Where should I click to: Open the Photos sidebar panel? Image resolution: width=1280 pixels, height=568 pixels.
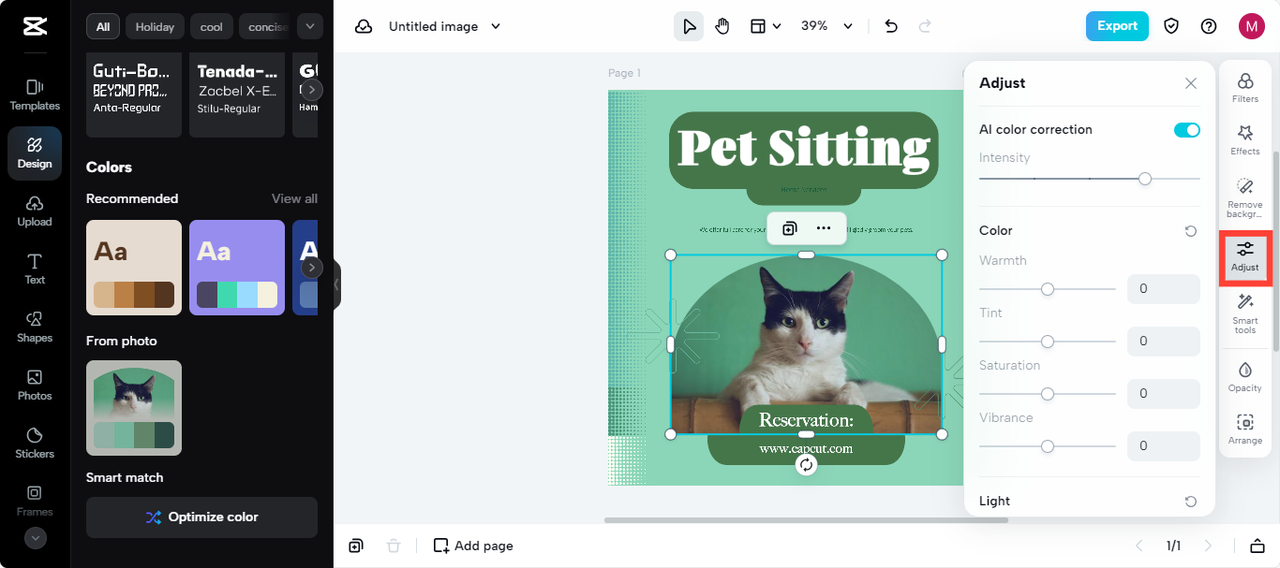point(35,385)
